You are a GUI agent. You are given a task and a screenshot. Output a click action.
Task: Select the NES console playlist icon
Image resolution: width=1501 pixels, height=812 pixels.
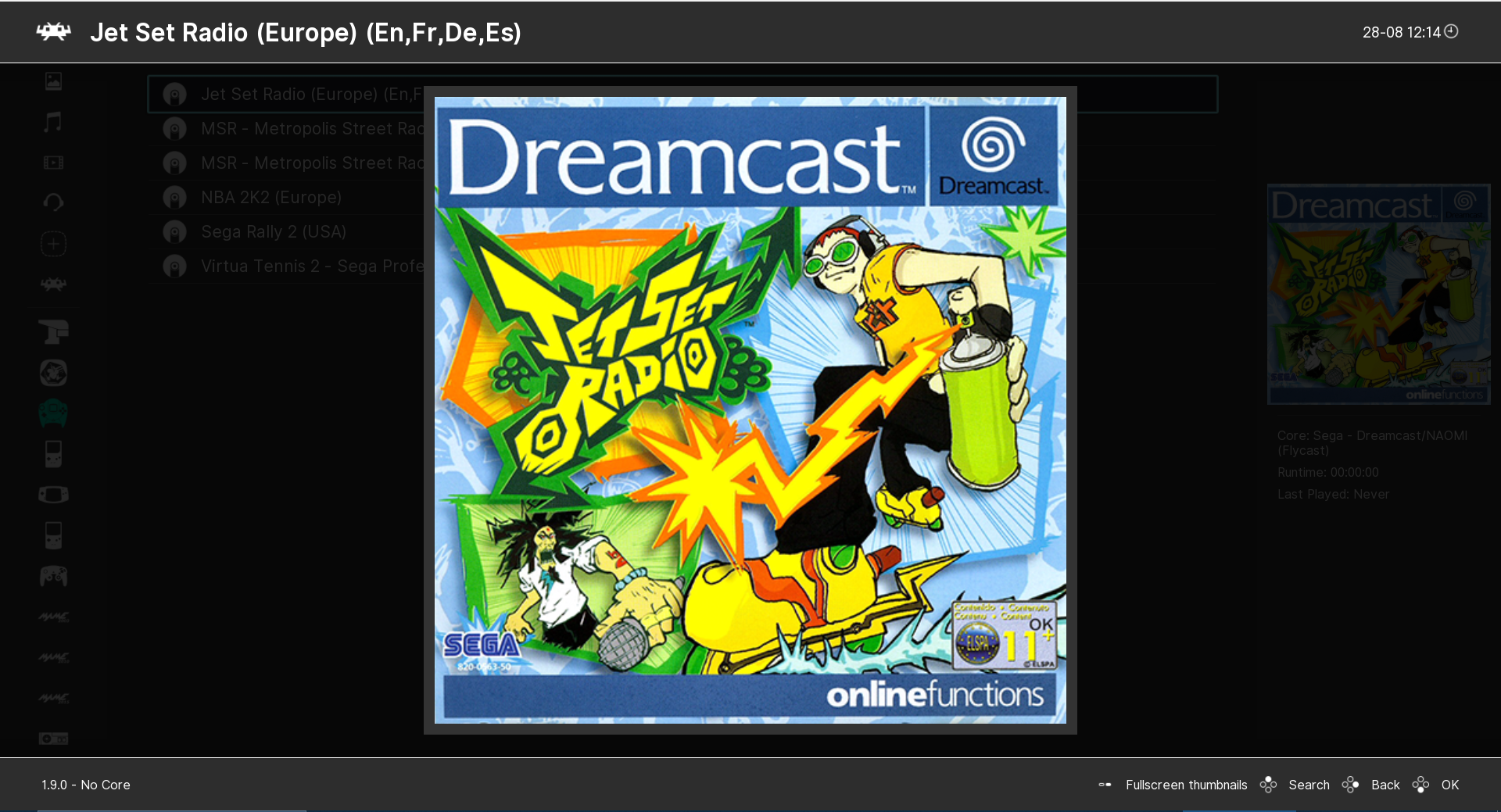tap(53, 739)
